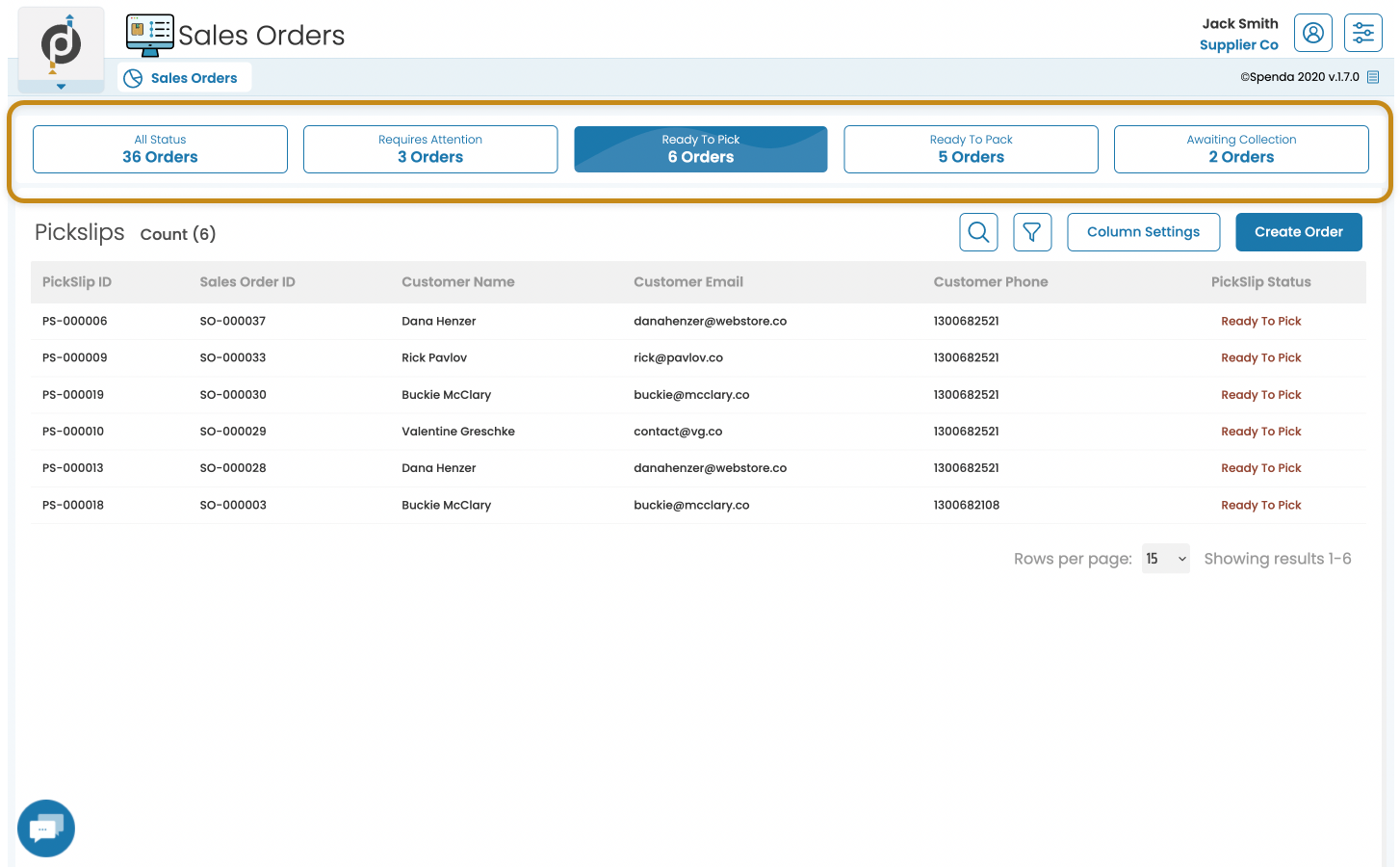Click the Showing results 1-6 text
Screen dimensions: 1400x867
[1278, 559]
